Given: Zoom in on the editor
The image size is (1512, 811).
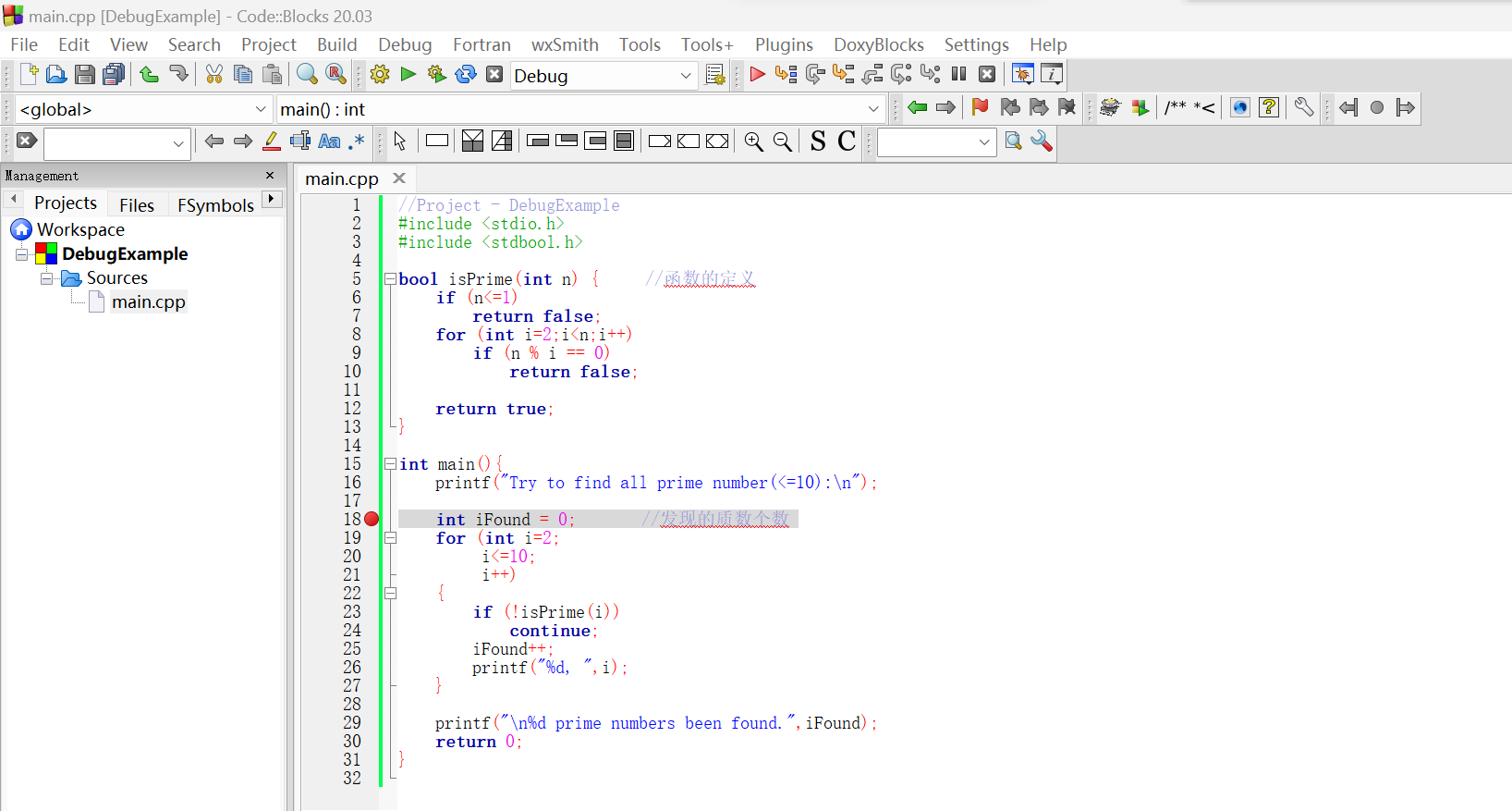Looking at the screenshot, I should point(754,141).
